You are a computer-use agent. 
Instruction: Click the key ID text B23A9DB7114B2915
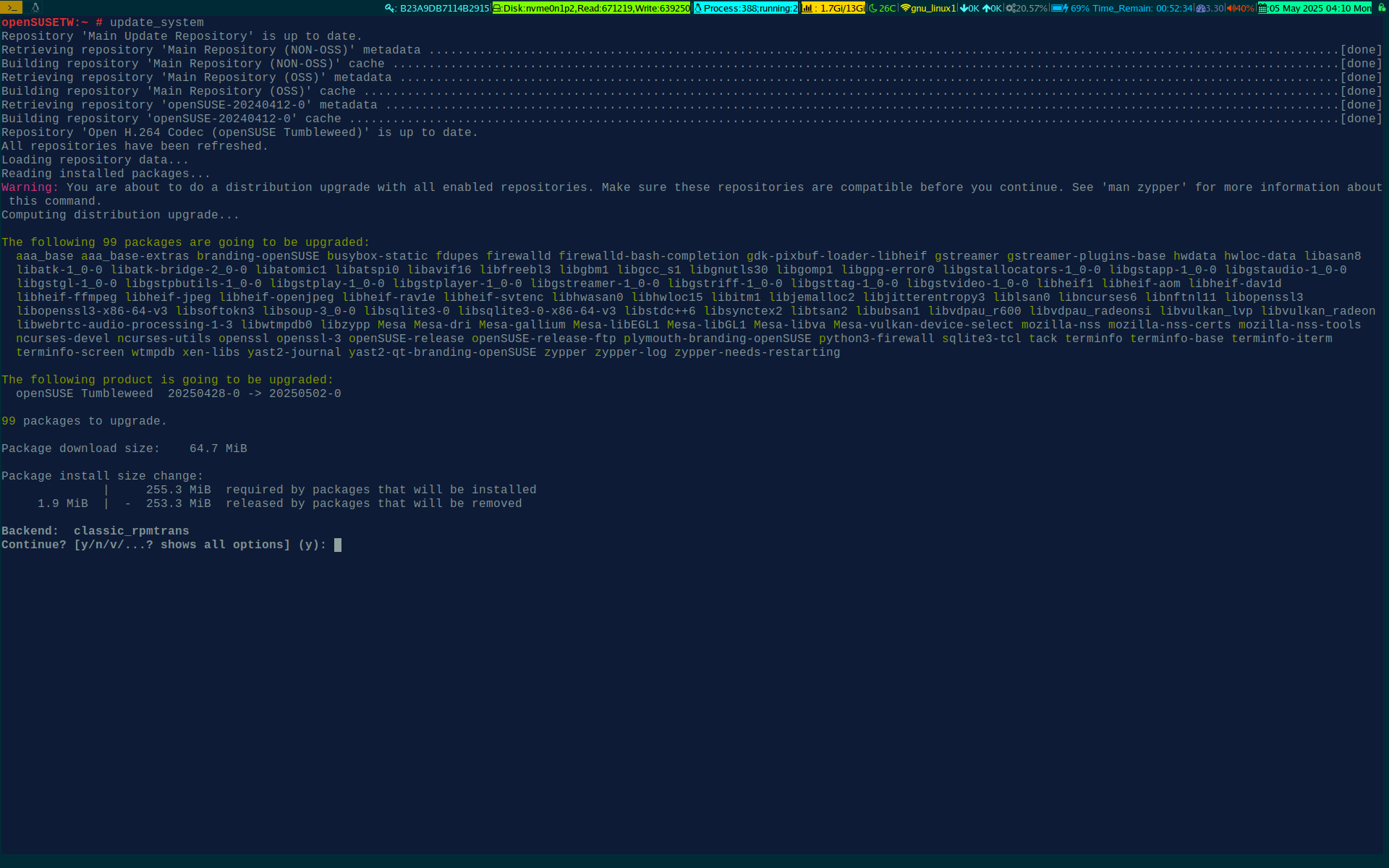coord(445,9)
